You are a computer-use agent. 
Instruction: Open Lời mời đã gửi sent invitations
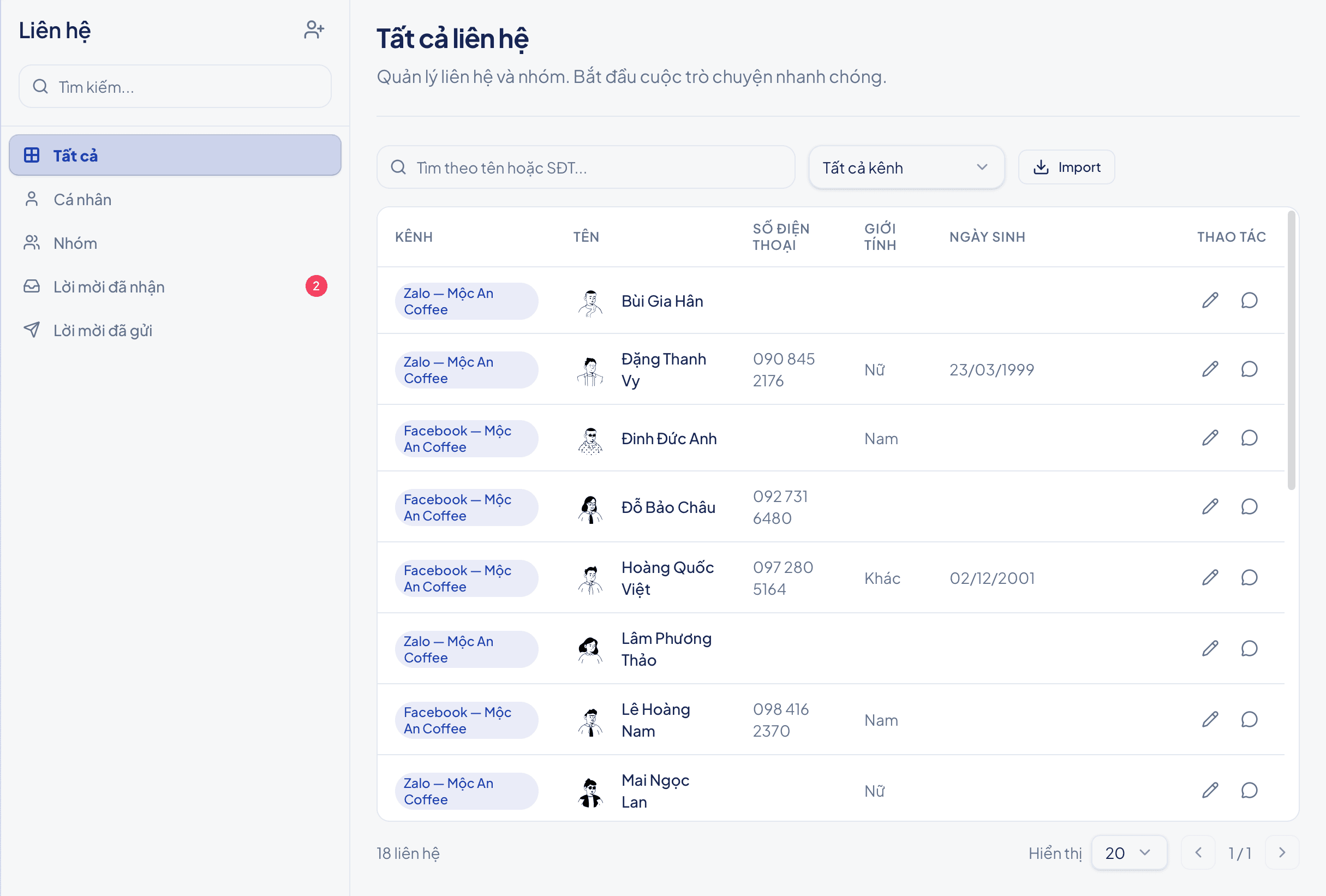coord(175,331)
